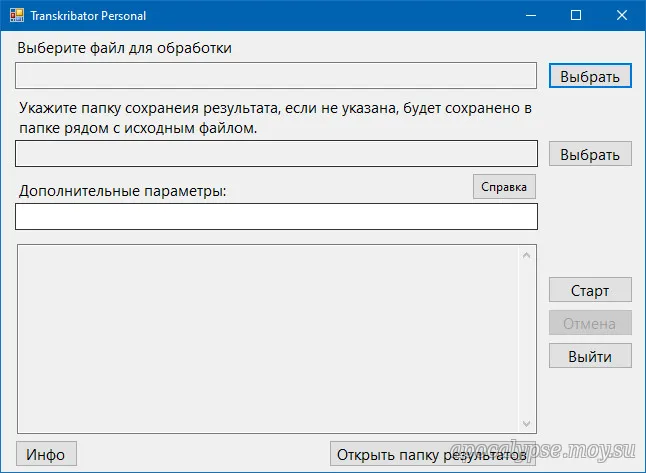The width and height of the screenshot is (646, 473).
Task: Click inside the large log output area
Action: 266,340
